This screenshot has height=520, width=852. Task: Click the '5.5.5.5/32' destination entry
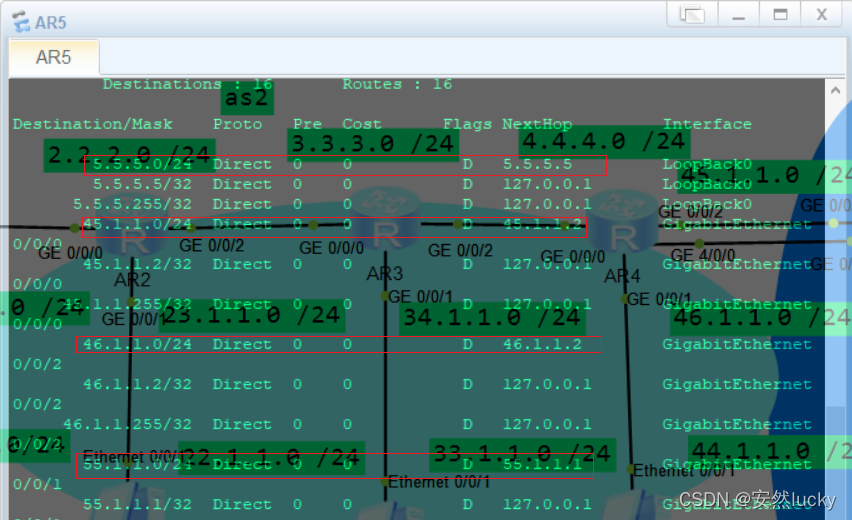(x=142, y=184)
